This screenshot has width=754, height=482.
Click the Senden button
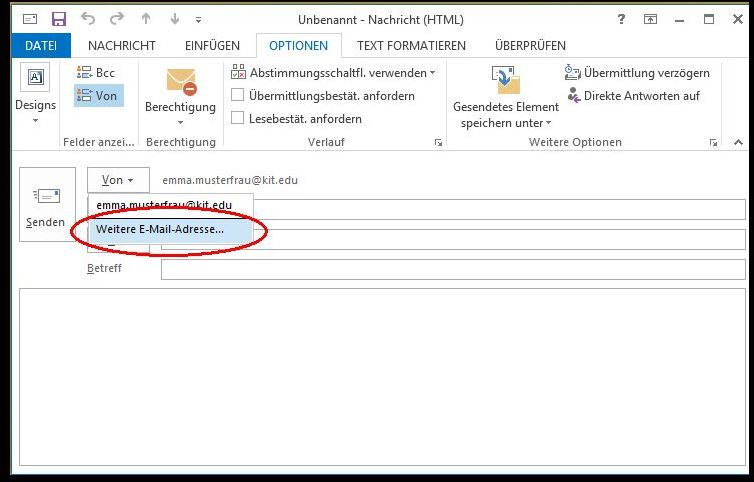46,204
